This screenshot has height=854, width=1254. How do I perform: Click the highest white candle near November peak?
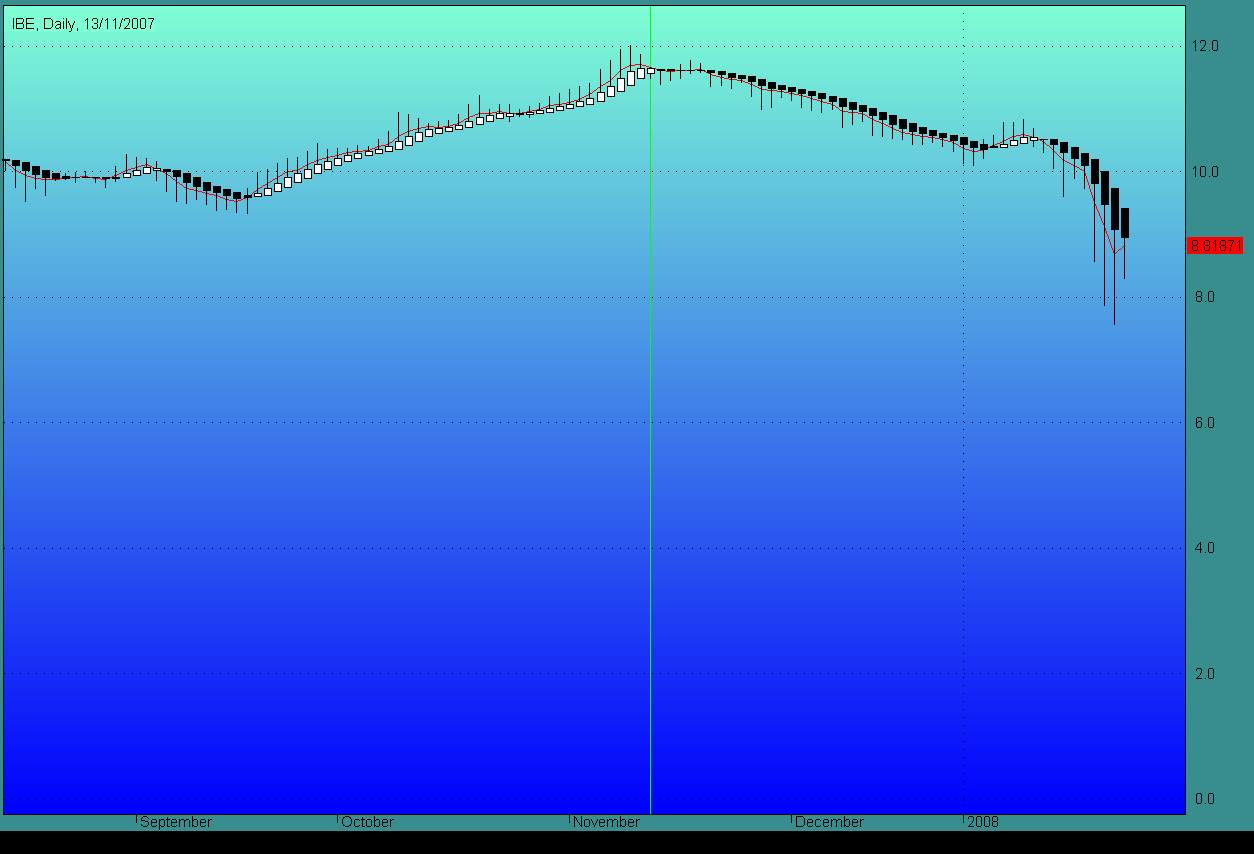[641, 72]
